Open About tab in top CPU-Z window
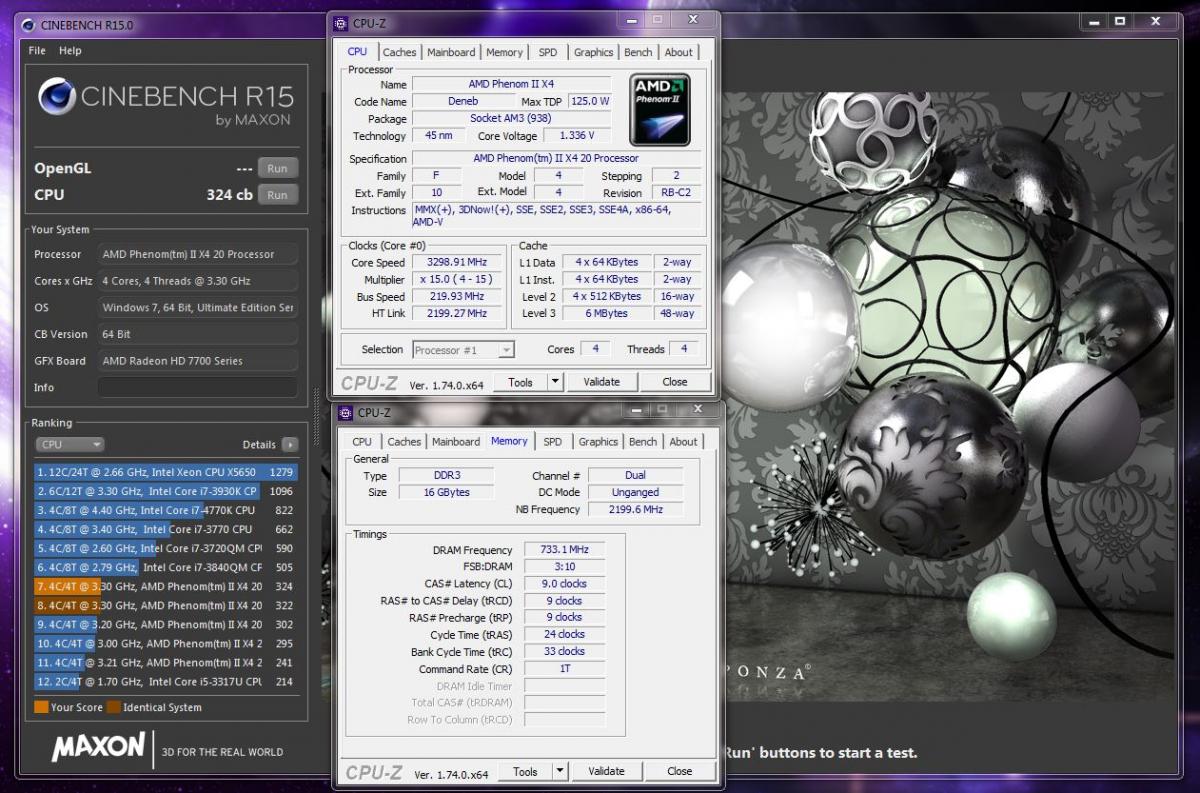Viewport: 1200px width, 793px height. click(678, 52)
